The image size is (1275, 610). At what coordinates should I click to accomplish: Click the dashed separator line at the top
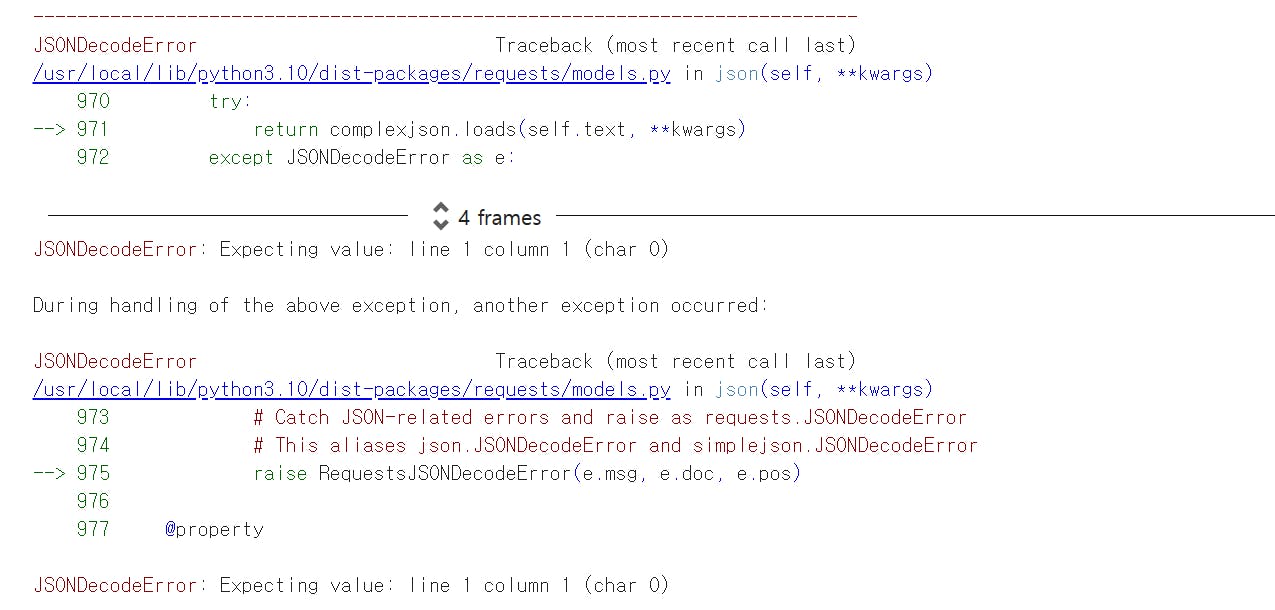click(x=445, y=16)
